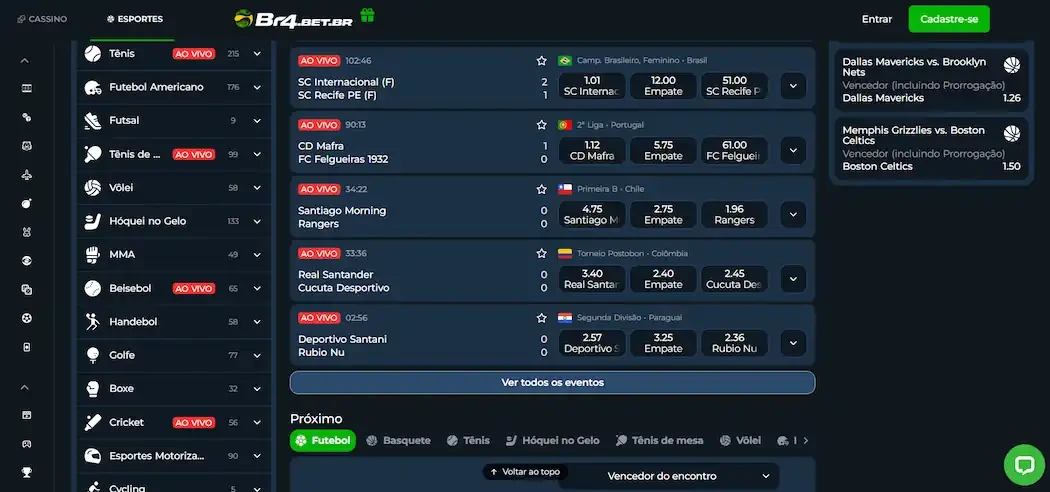Click the Cricket bat icon
The height and width of the screenshot is (492, 1050).
coord(92,422)
